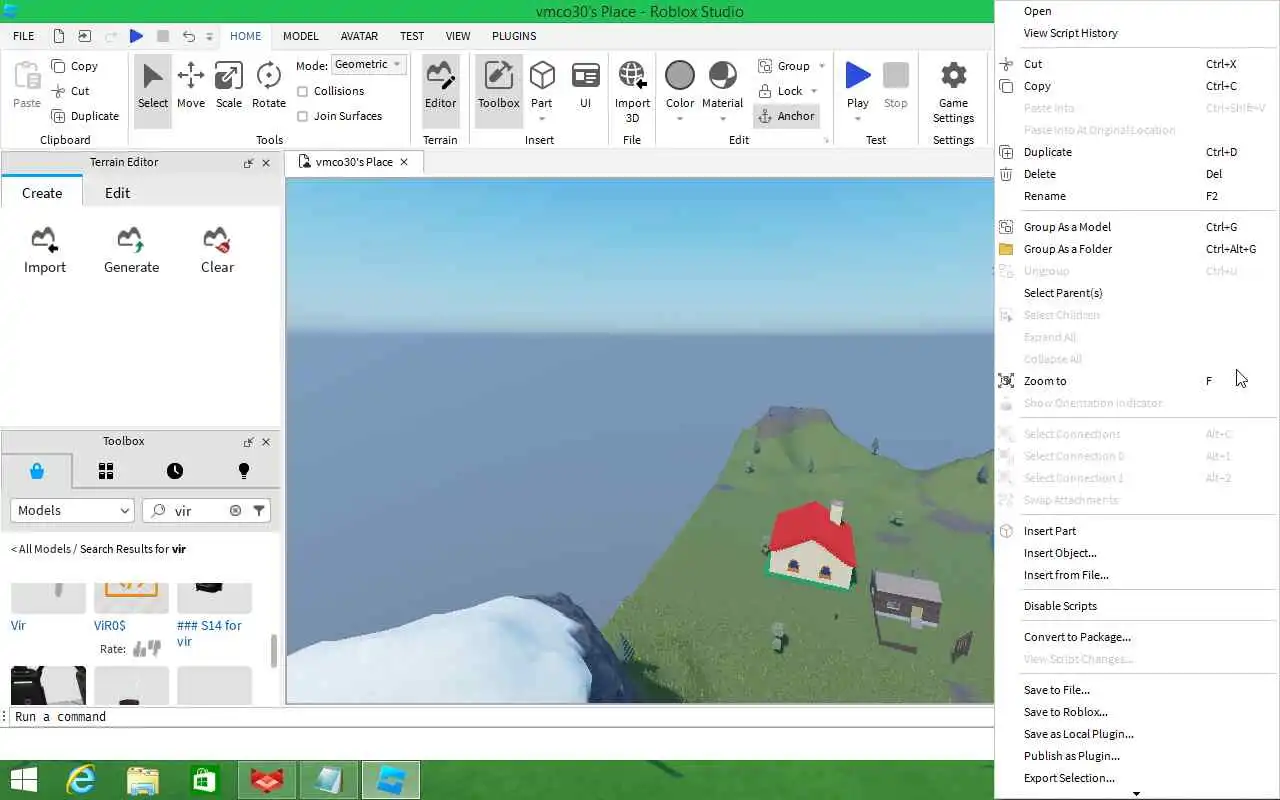Toggle the Join Surfaces checkbox
This screenshot has height=800, width=1280.
point(302,116)
